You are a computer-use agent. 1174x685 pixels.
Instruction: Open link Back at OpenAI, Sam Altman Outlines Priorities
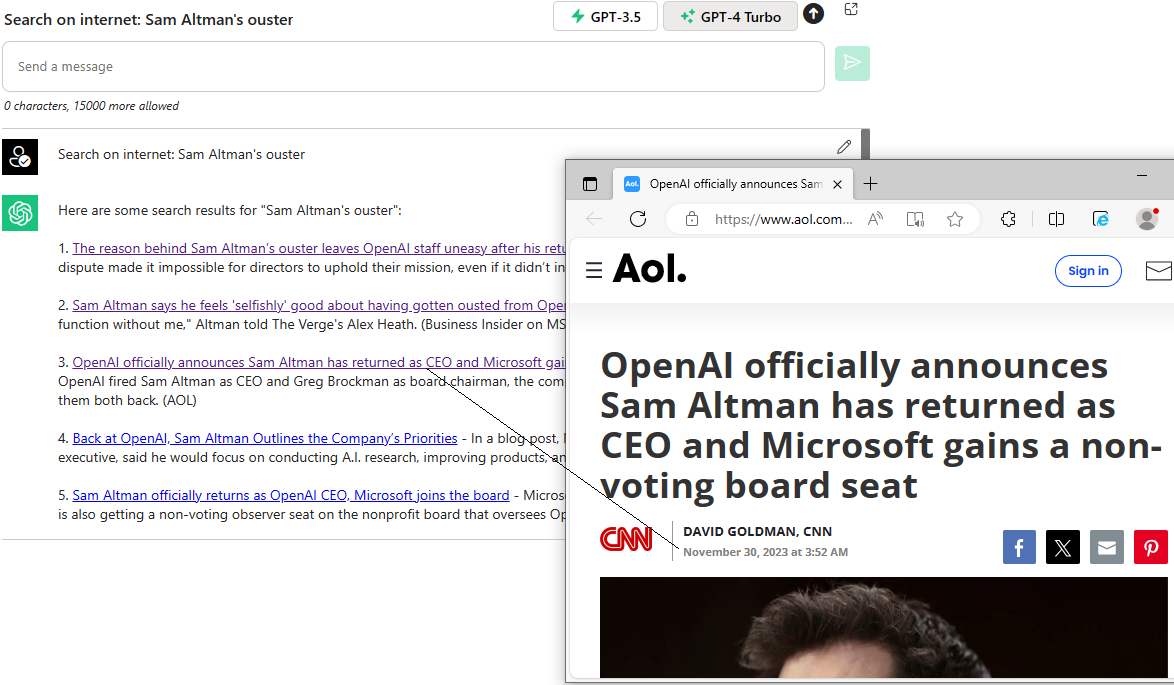(x=265, y=438)
